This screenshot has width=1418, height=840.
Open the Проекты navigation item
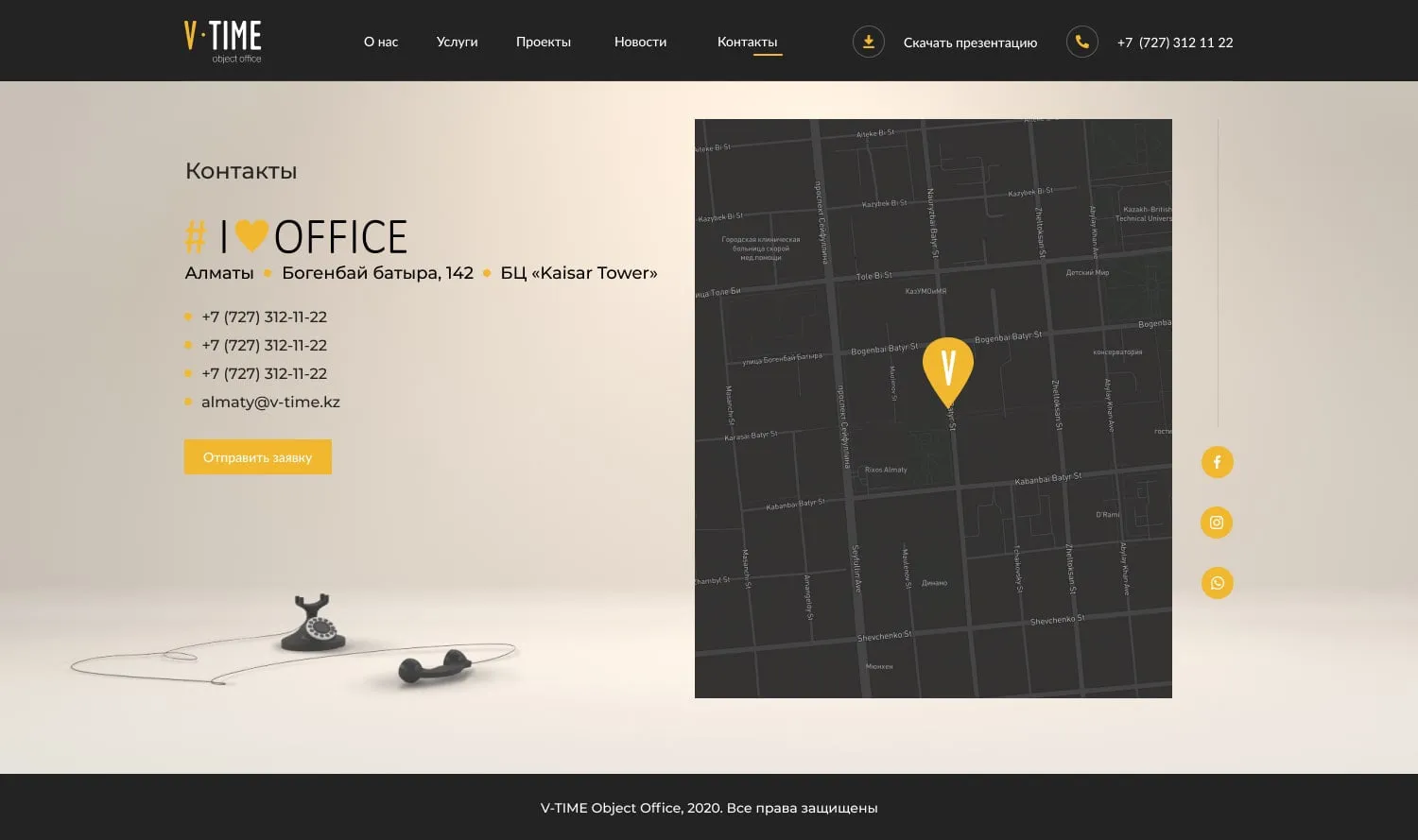[544, 42]
